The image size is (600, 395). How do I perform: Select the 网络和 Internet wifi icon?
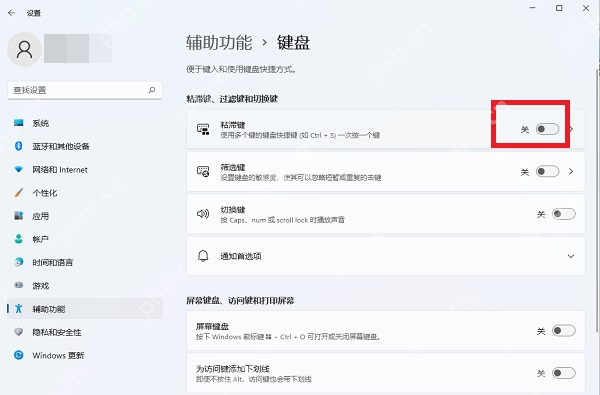(x=18, y=169)
